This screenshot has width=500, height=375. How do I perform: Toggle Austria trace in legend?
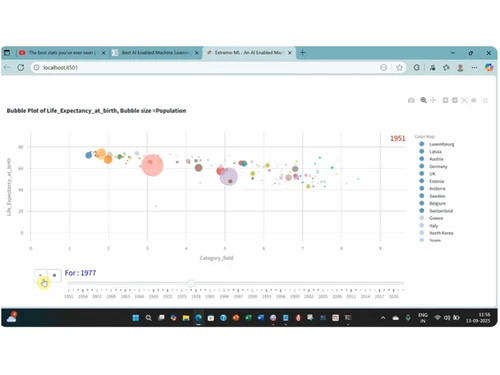(431, 159)
